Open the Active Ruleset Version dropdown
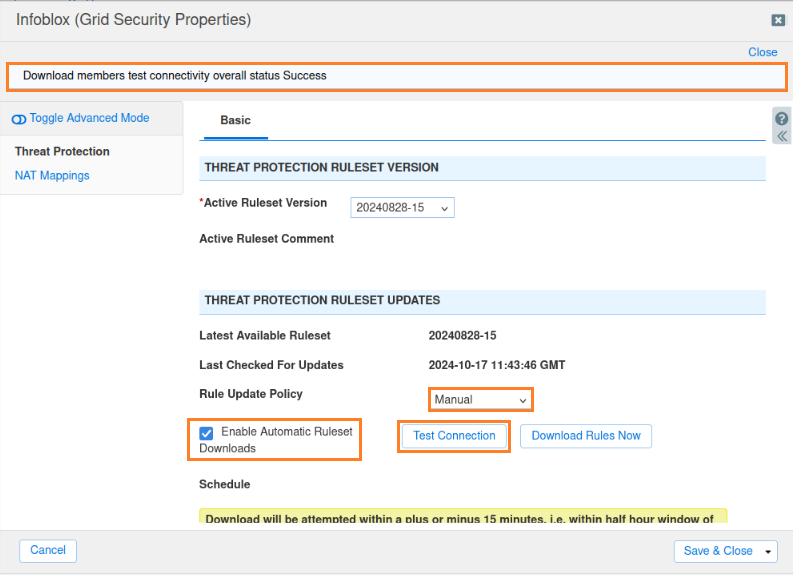 (402, 208)
